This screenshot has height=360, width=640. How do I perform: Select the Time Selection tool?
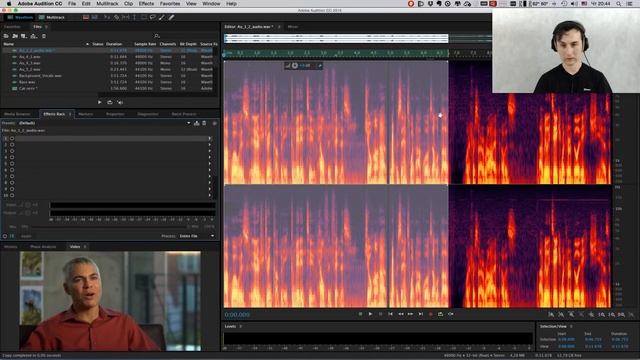point(134,18)
